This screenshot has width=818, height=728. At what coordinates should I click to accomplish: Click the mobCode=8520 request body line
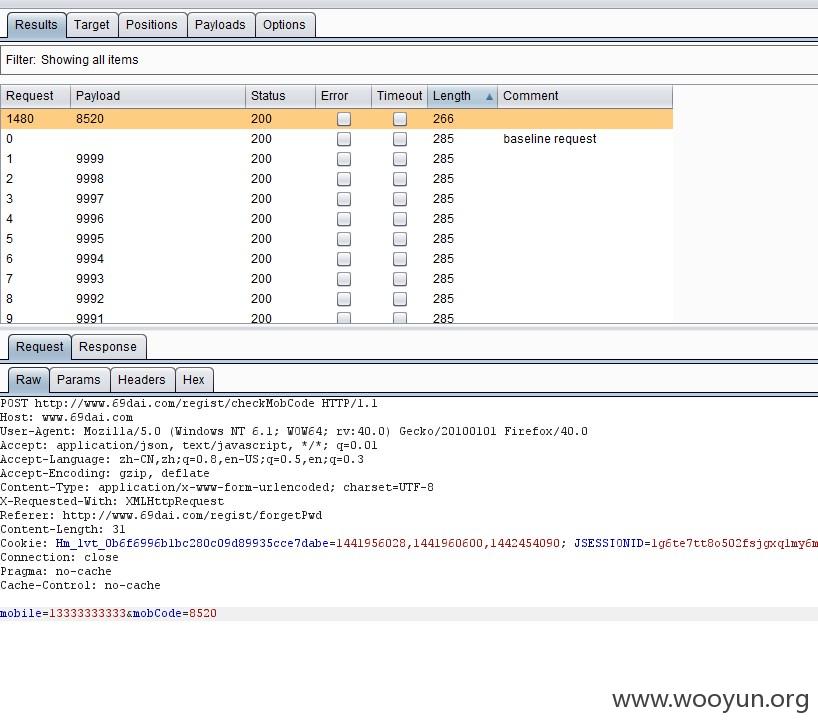(x=109, y=613)
